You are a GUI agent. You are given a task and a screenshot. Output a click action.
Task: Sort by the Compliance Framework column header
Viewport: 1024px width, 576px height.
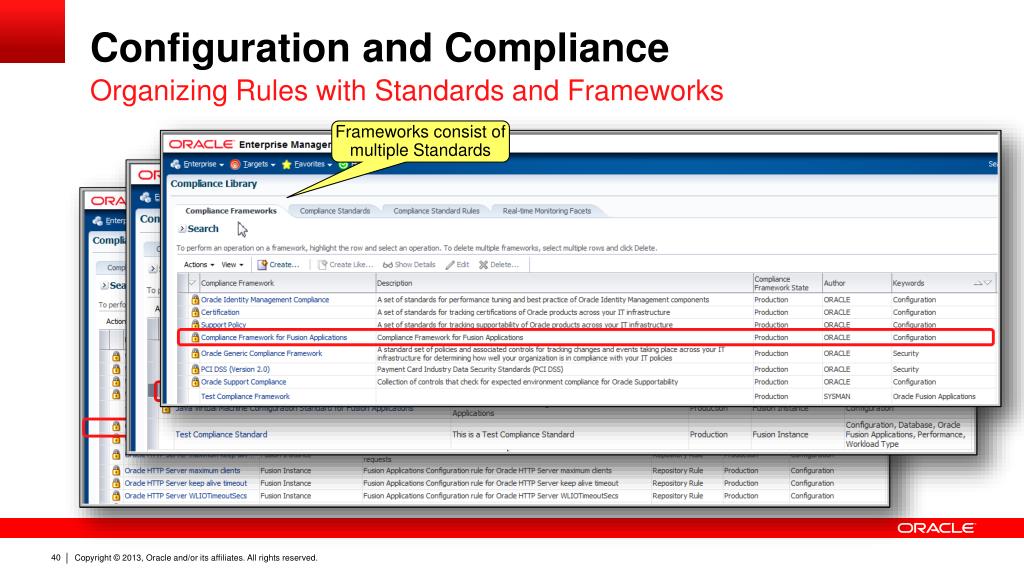[x=237, y=283]
